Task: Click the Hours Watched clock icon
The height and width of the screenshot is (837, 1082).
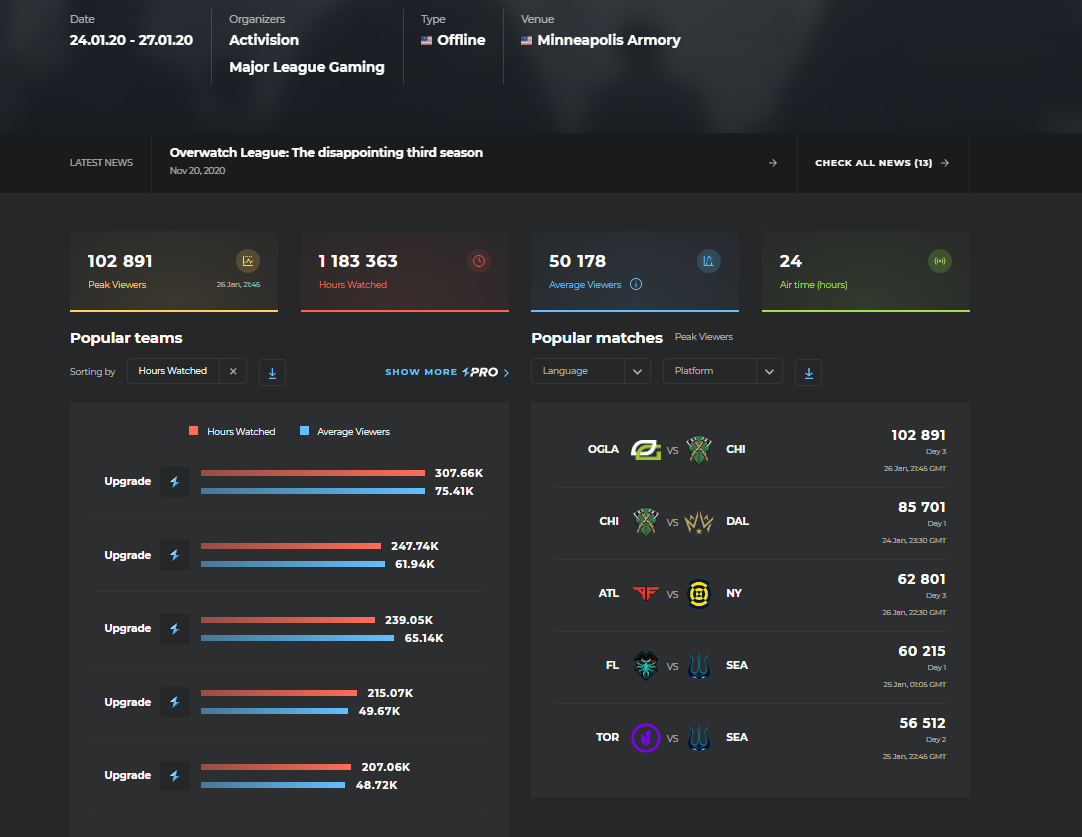Action: (479, 261)
